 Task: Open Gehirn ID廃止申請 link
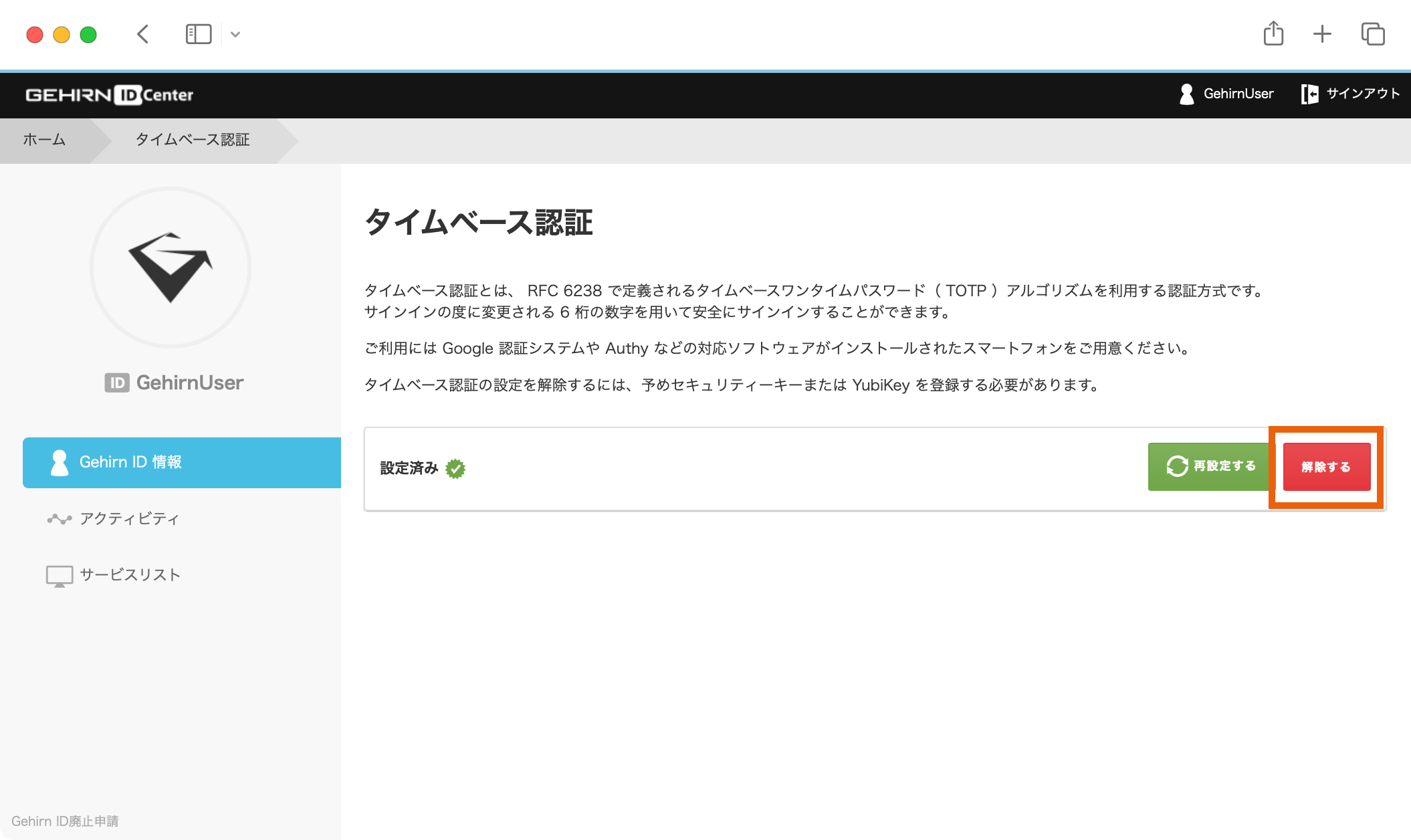[65, 821]
